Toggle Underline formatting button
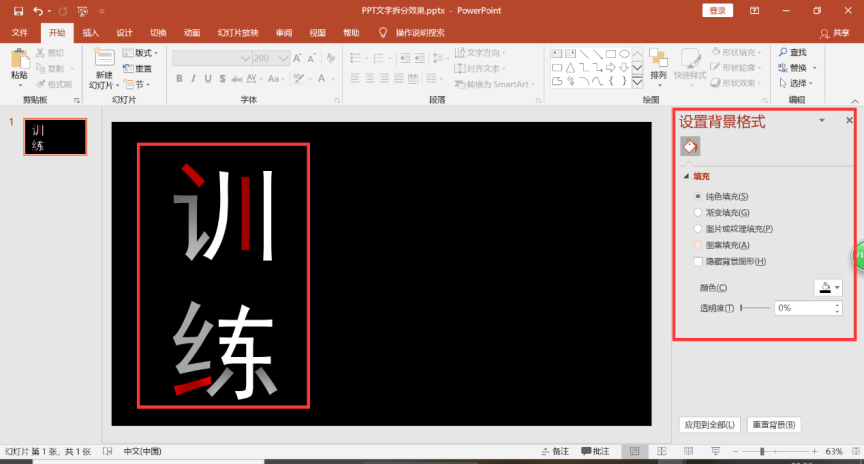 pyautogui.click(x=208, y=79)
